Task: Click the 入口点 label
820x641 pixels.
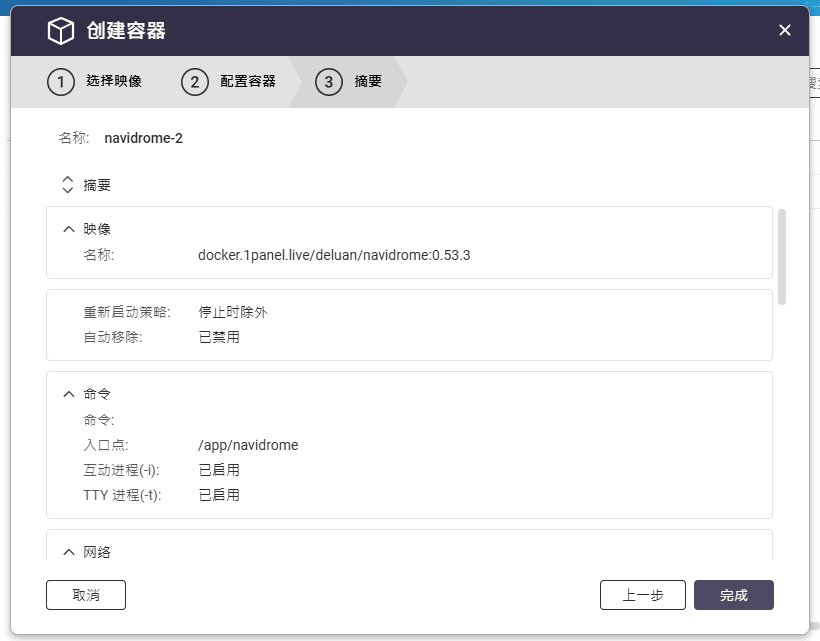Action: tap(106, 445)
